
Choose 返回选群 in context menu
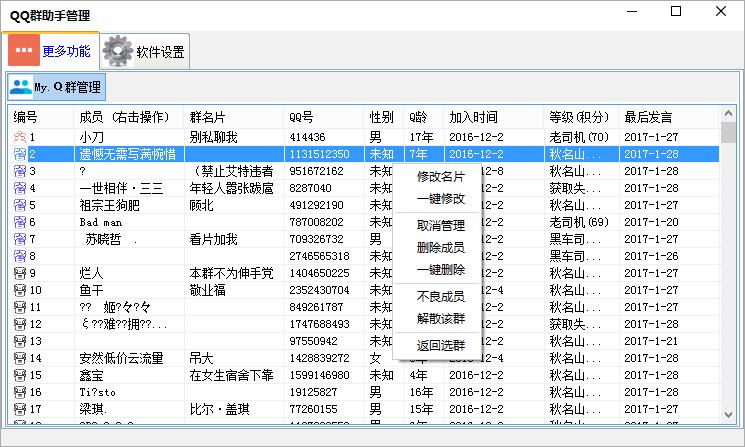(x=440, y=345)
